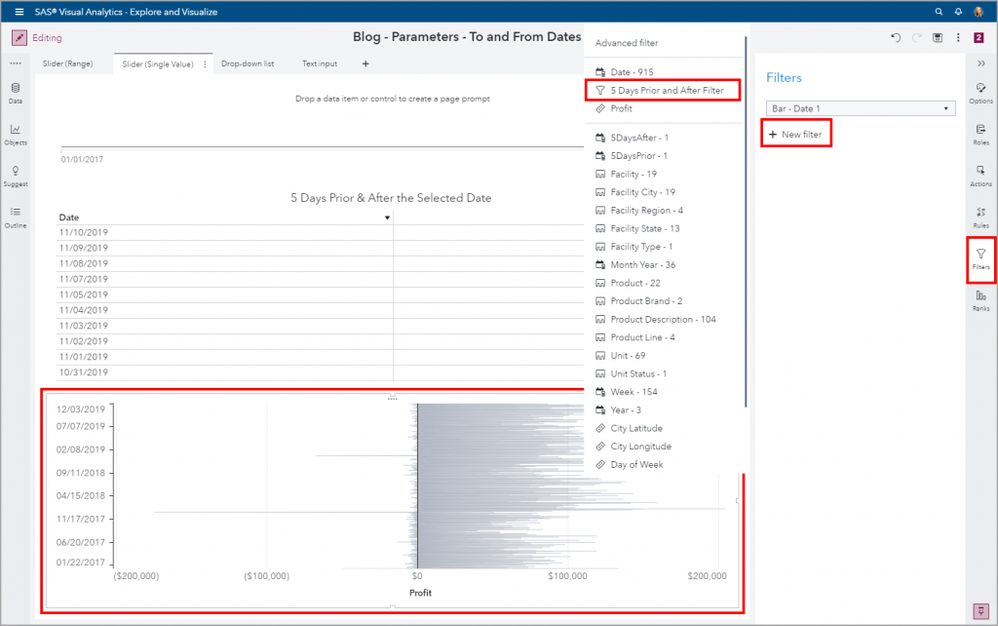
Task: Click the filter list vertical scrollbar
Action: (745, 221)
